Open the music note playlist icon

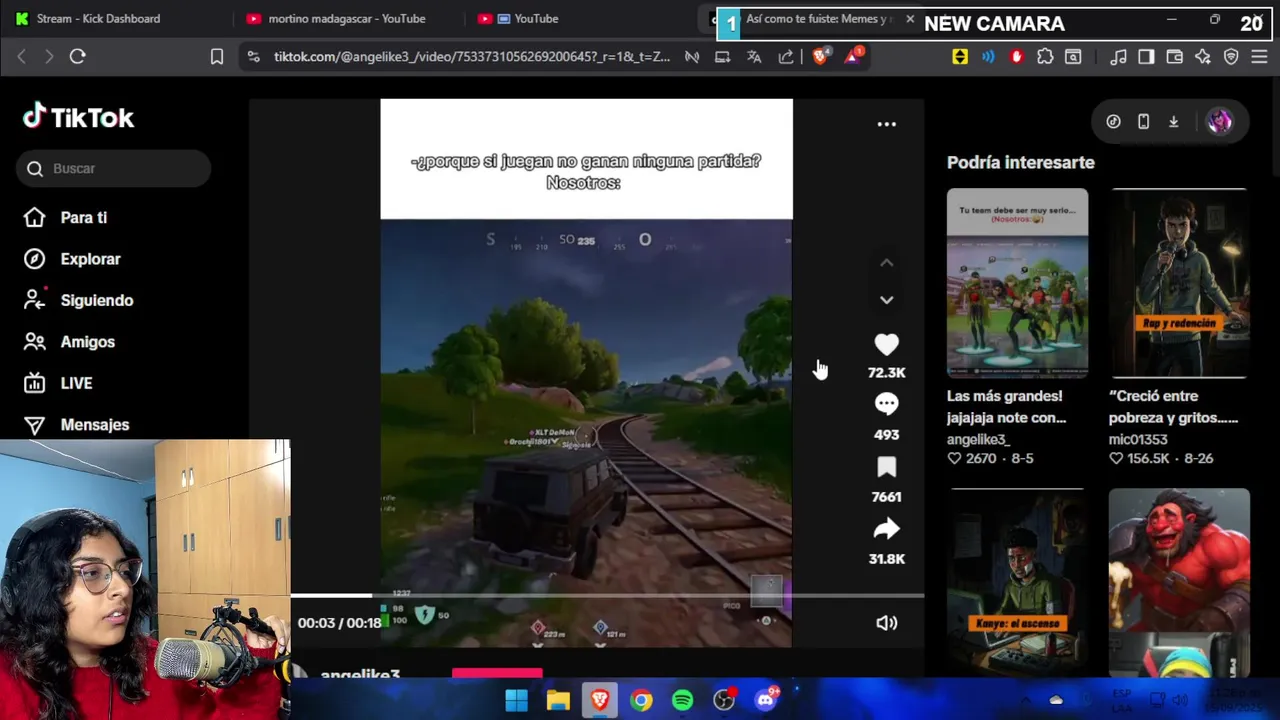[1118, 57]
